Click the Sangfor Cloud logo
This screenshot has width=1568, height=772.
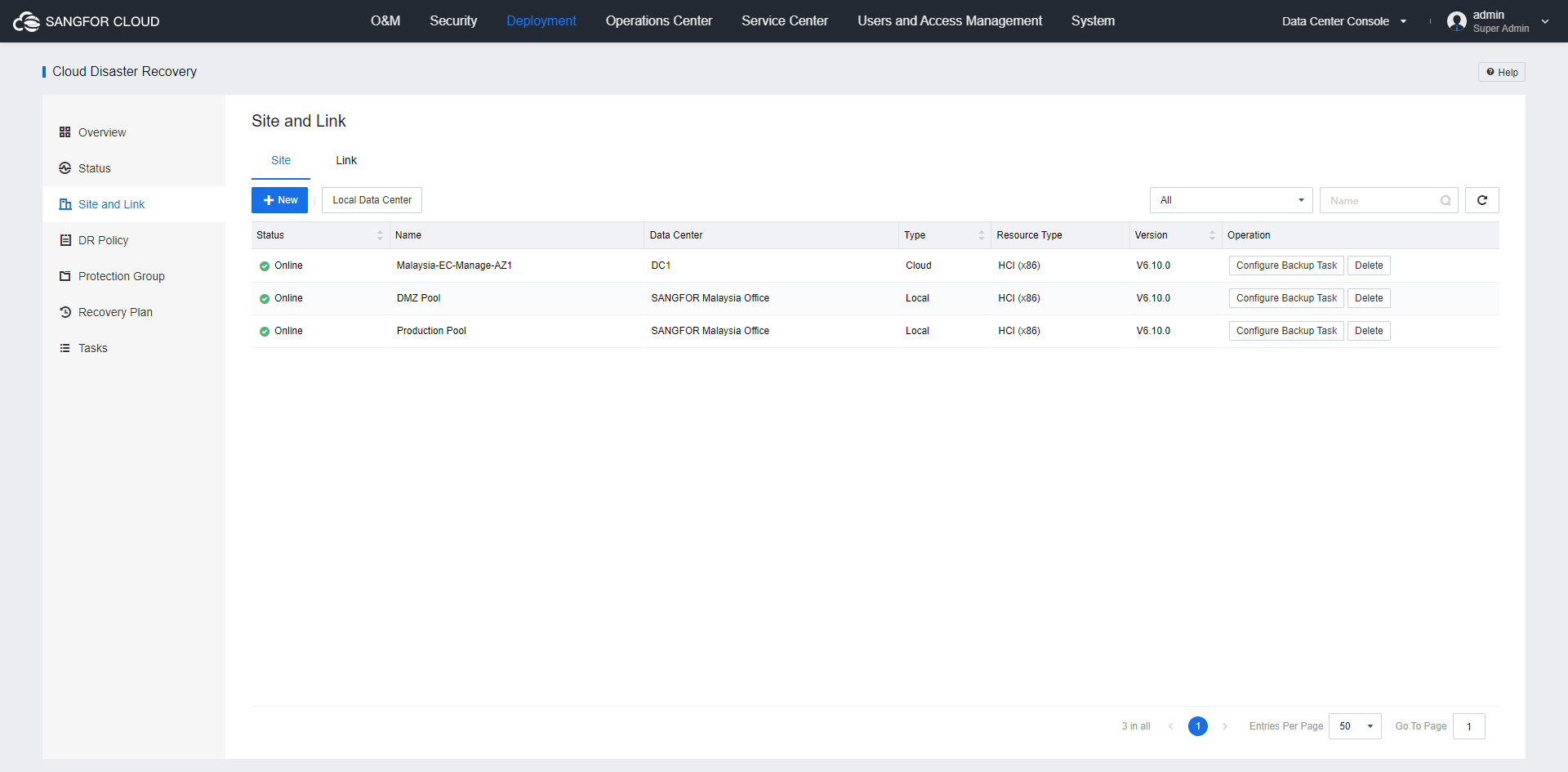pyautogui.click(x=86, y=21)
